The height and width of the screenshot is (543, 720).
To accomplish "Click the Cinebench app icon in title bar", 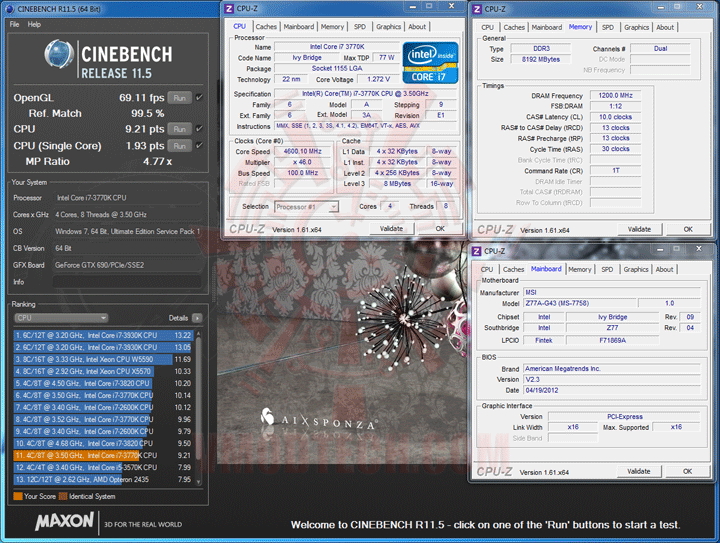I will coord(10,9).
